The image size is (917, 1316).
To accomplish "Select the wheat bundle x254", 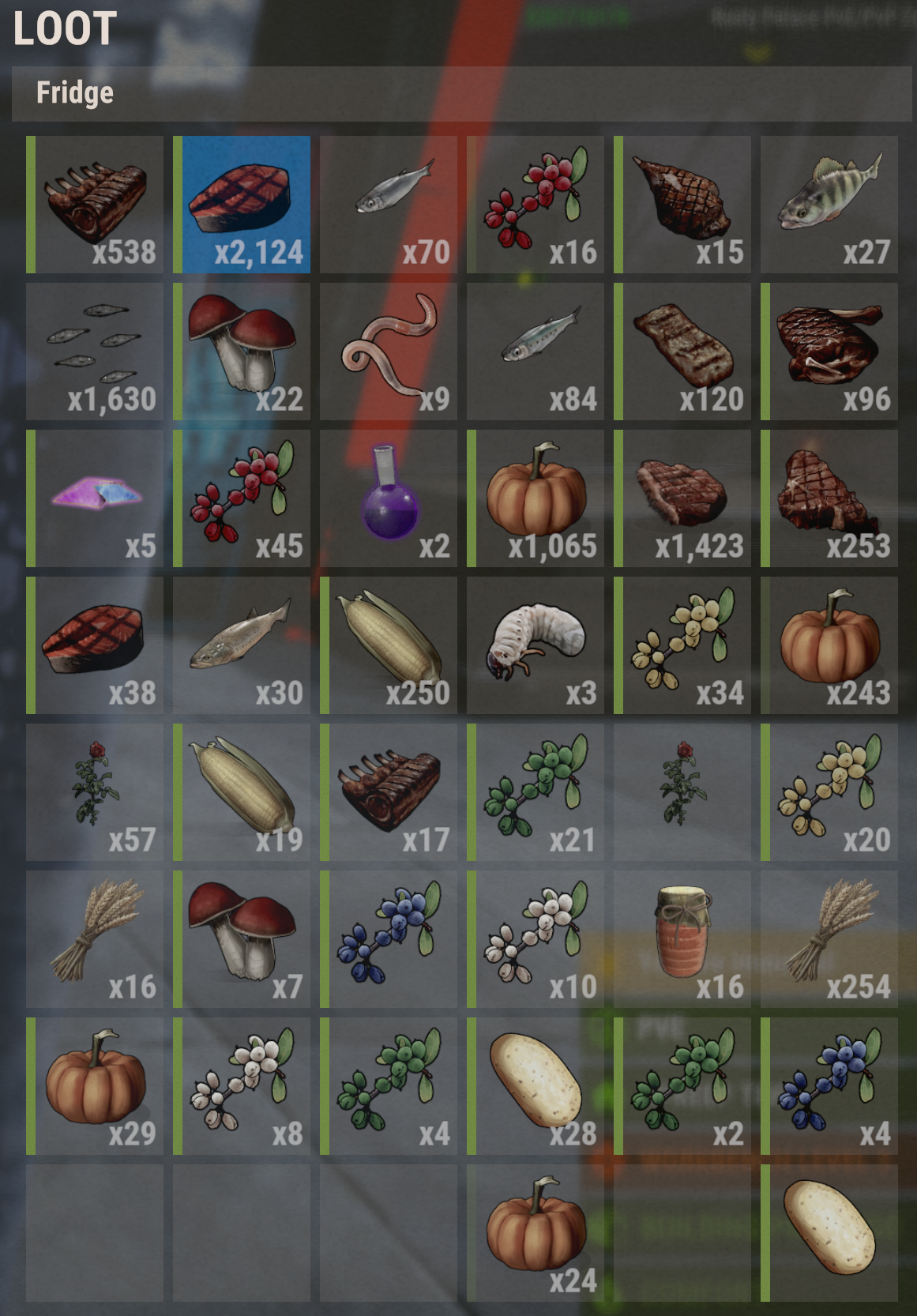I will click(x=829, y=939).
